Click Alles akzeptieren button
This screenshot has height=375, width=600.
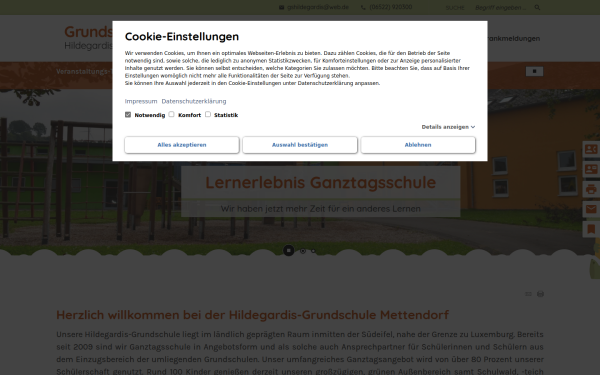click(x=182, y=145)
